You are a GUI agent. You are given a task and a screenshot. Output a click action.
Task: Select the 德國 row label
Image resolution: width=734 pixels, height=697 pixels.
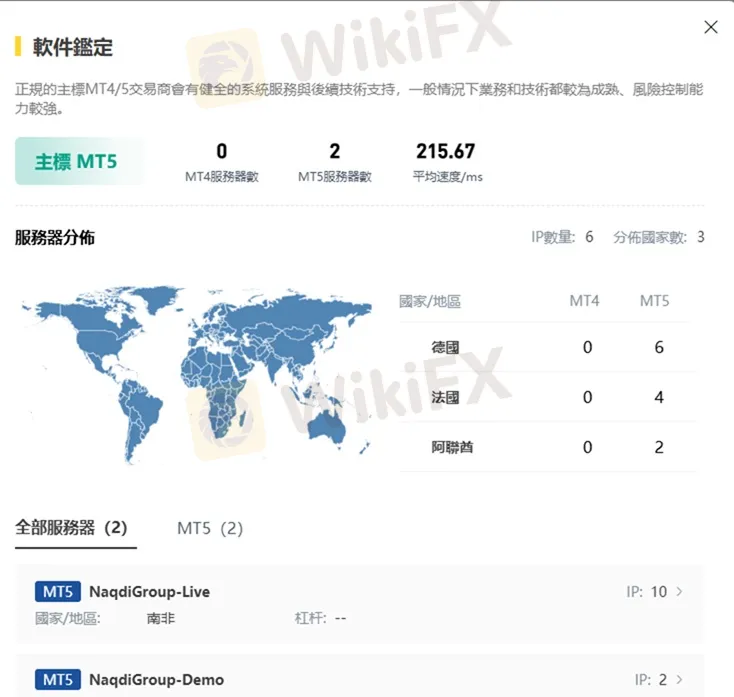445,347
